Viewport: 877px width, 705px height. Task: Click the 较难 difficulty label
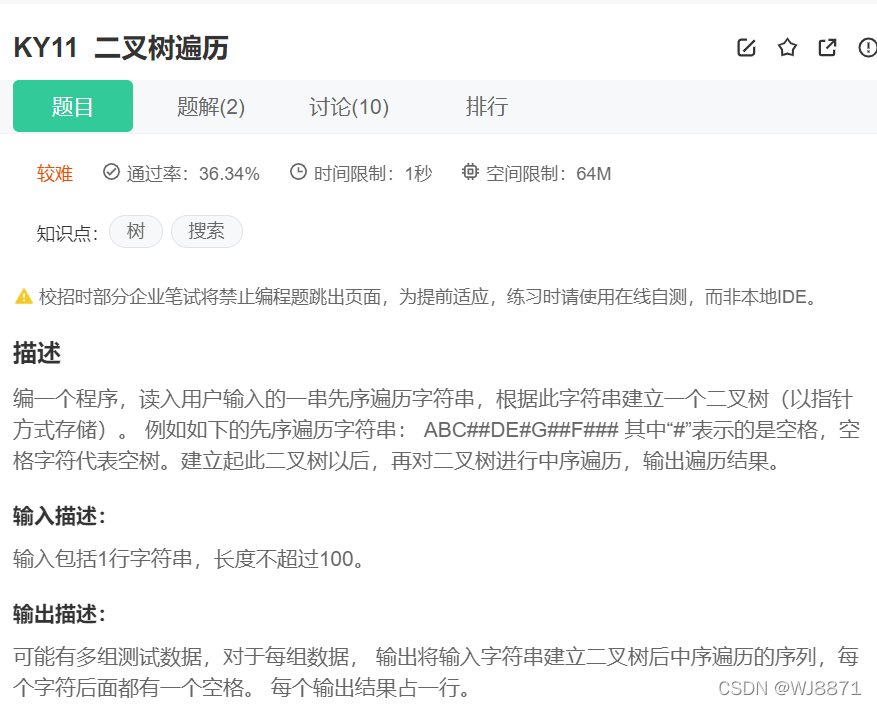55,173
